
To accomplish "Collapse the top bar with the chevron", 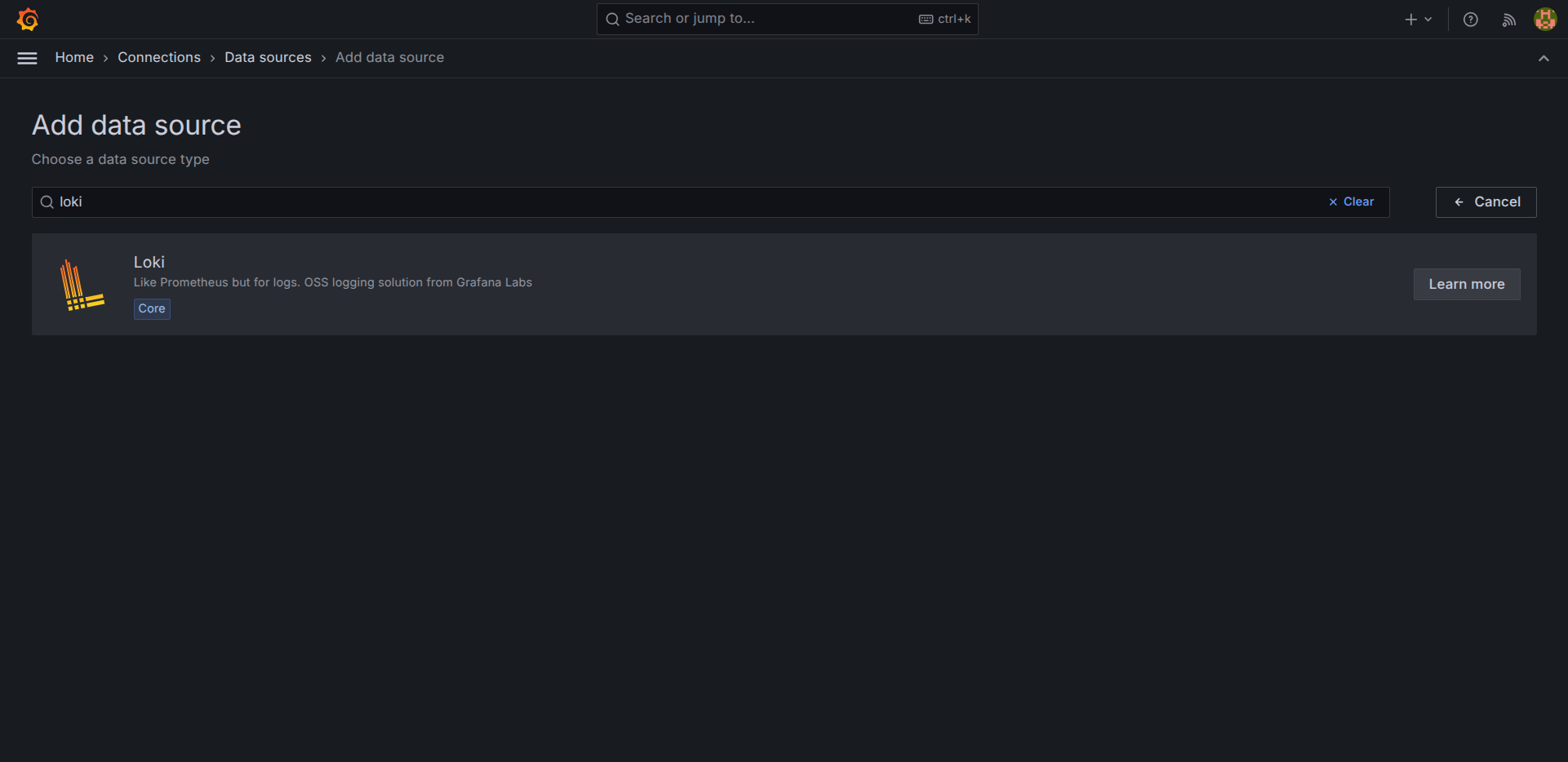I will 1543,58.
